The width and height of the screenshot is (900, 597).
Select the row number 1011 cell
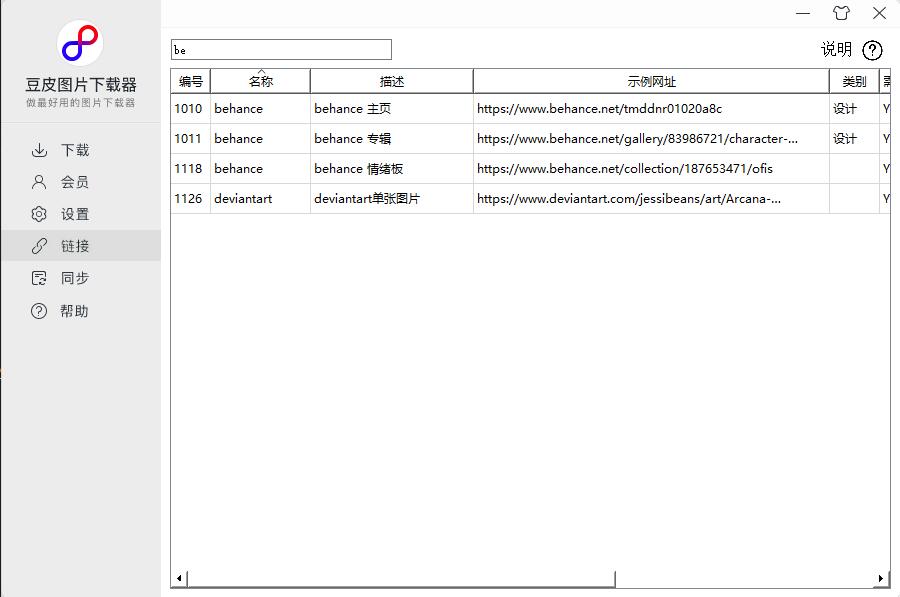click(191, 138)
